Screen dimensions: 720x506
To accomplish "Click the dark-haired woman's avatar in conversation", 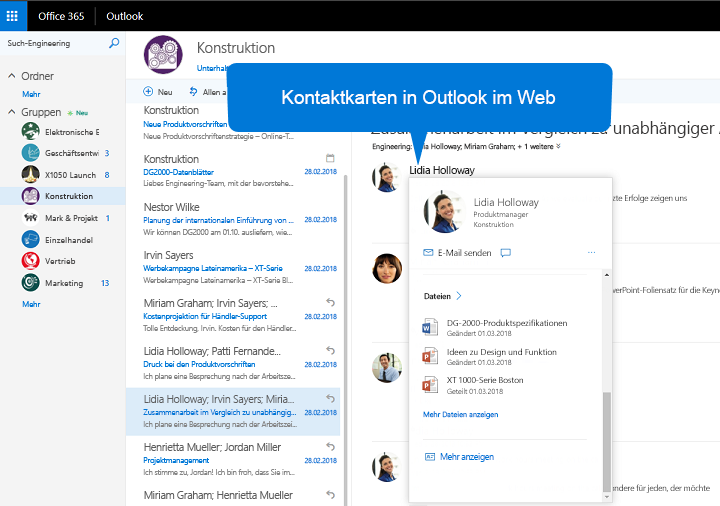I will point(387,268).
